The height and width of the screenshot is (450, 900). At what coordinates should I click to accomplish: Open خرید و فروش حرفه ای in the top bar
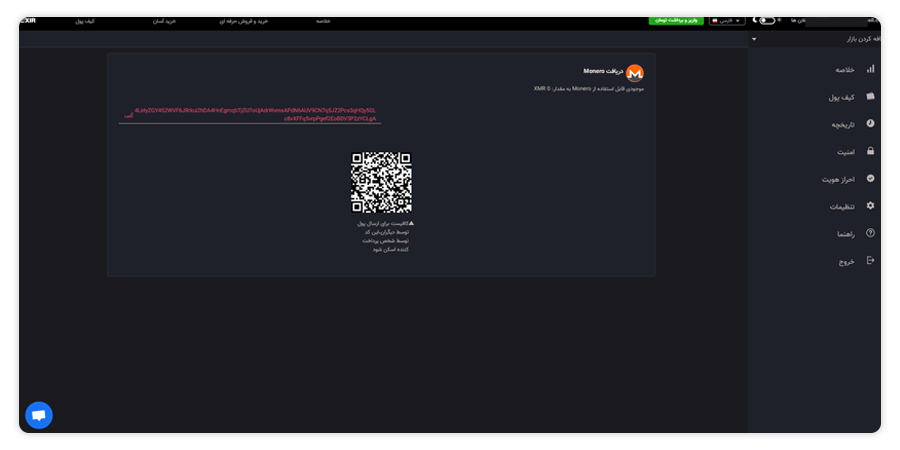pos(244,21)
